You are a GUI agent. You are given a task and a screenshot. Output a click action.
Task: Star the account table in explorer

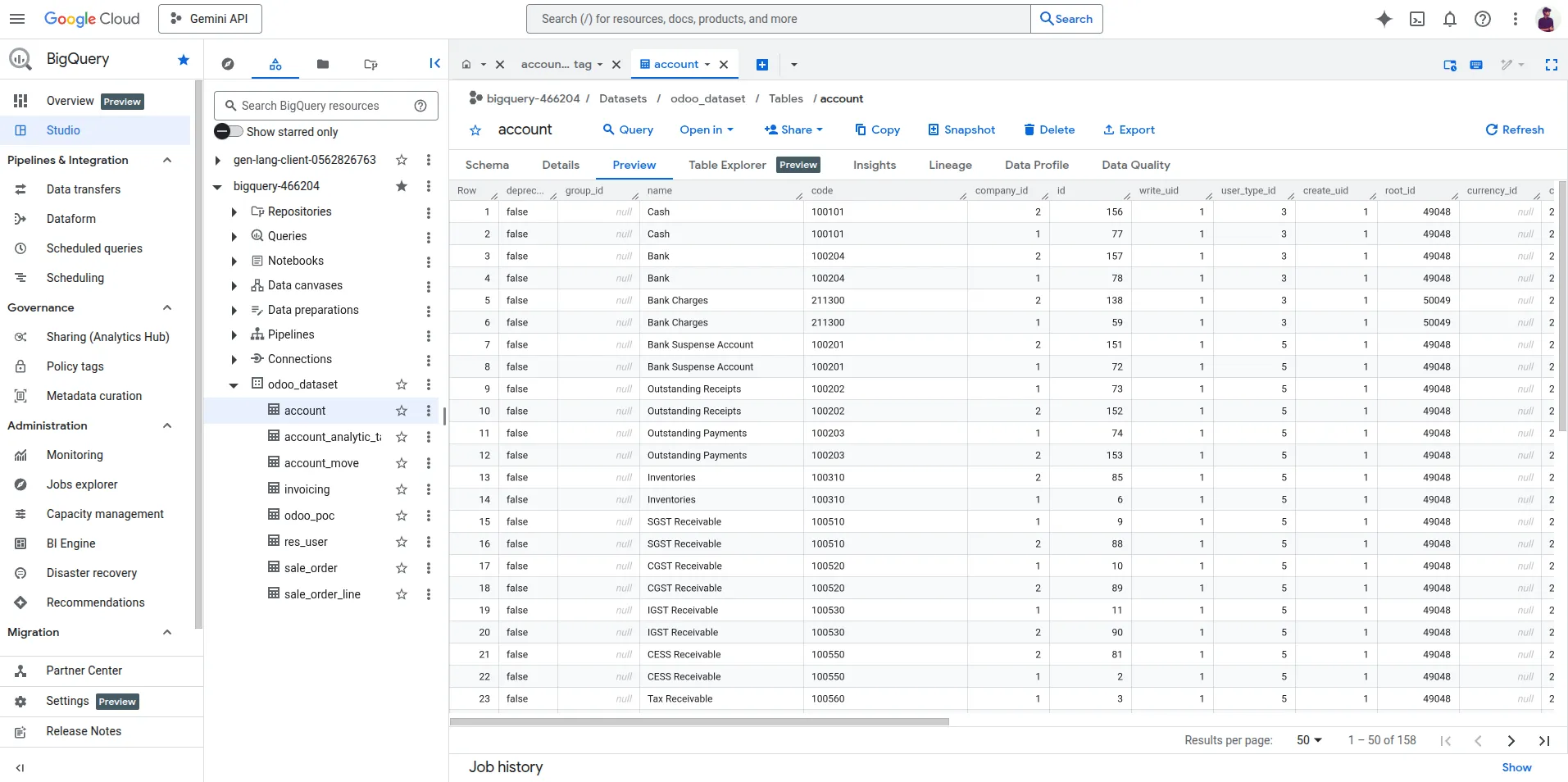[x=402, y=411]
